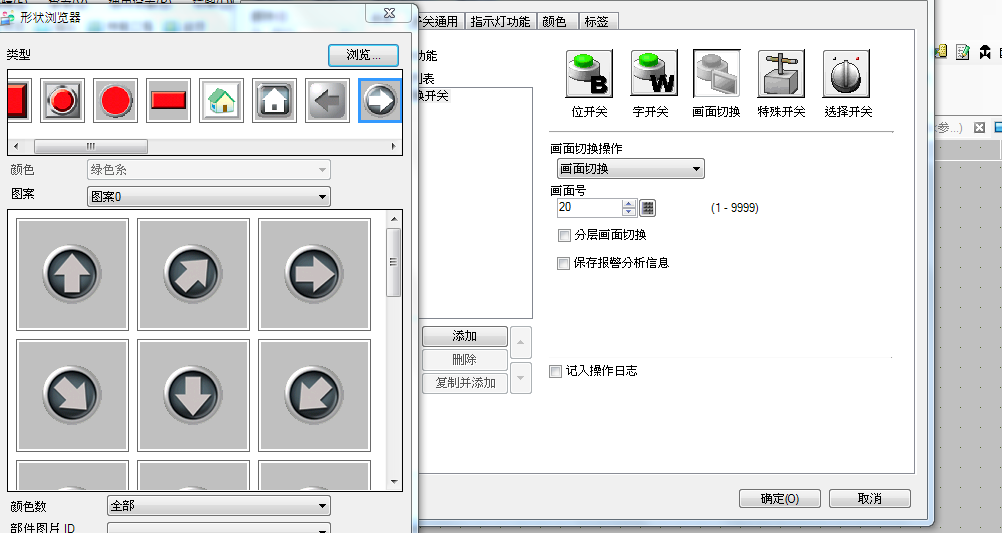
Task: Switch to the 指示灯功能 tab
Action: [500, 21]
